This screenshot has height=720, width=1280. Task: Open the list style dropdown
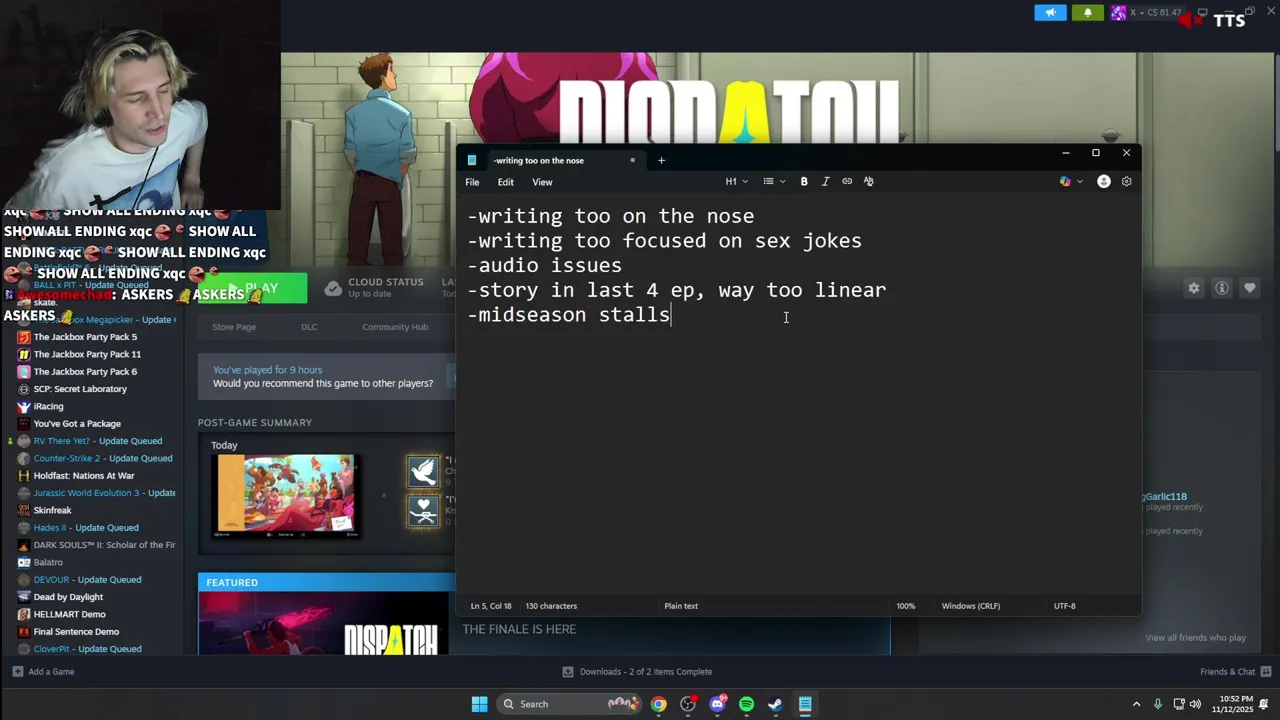pyautogui.click(x=774, y=181)
